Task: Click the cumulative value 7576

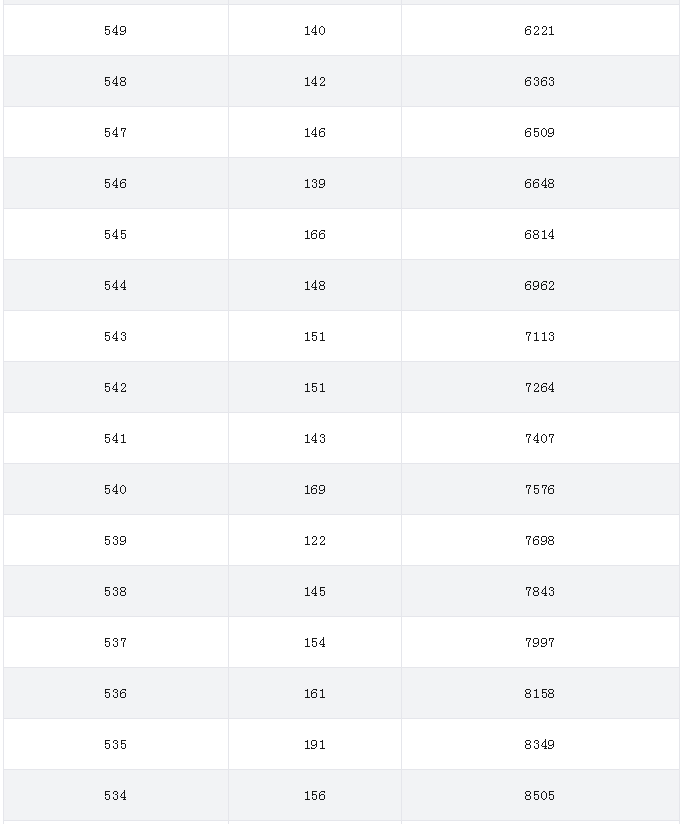Action: (540, 489)
